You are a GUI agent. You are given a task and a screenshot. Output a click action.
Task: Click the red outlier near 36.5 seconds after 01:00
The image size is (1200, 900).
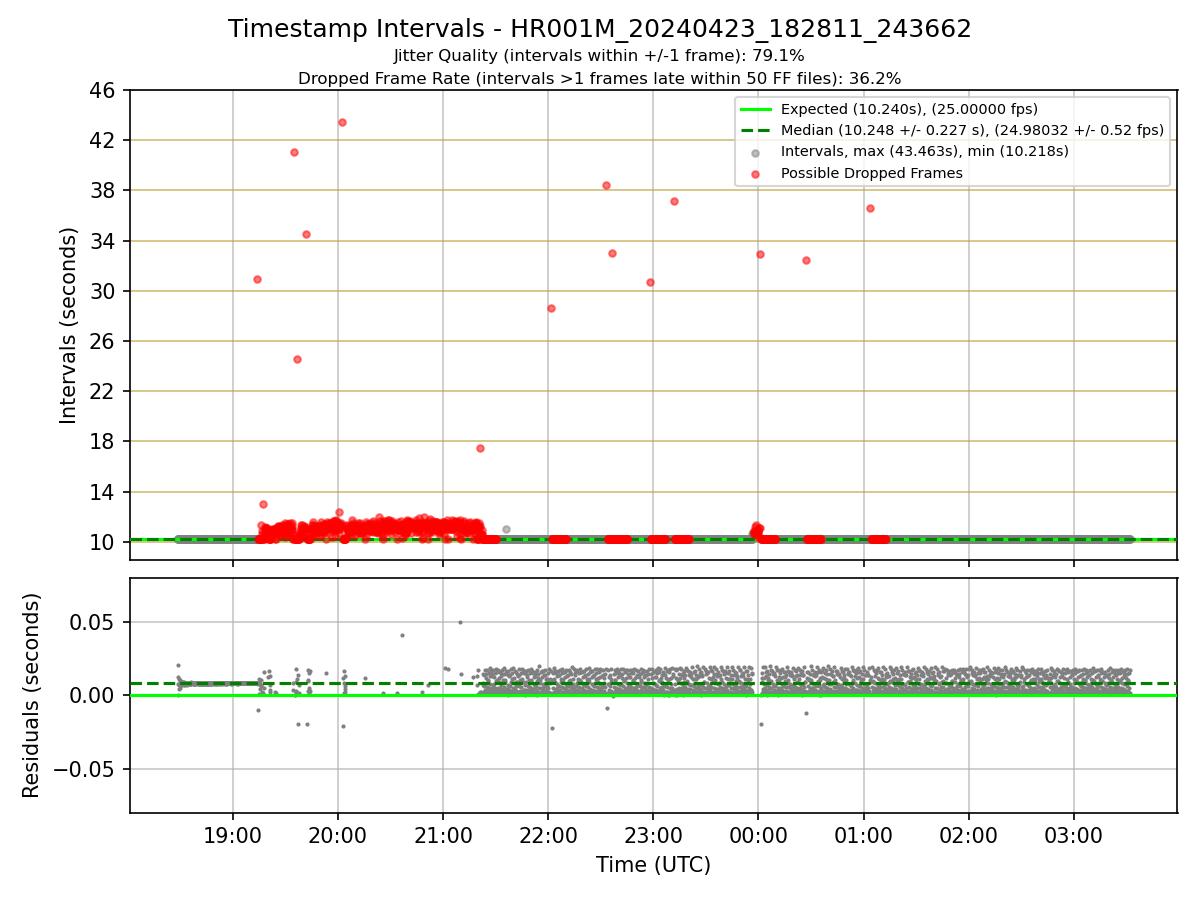[x=870, y=208]
